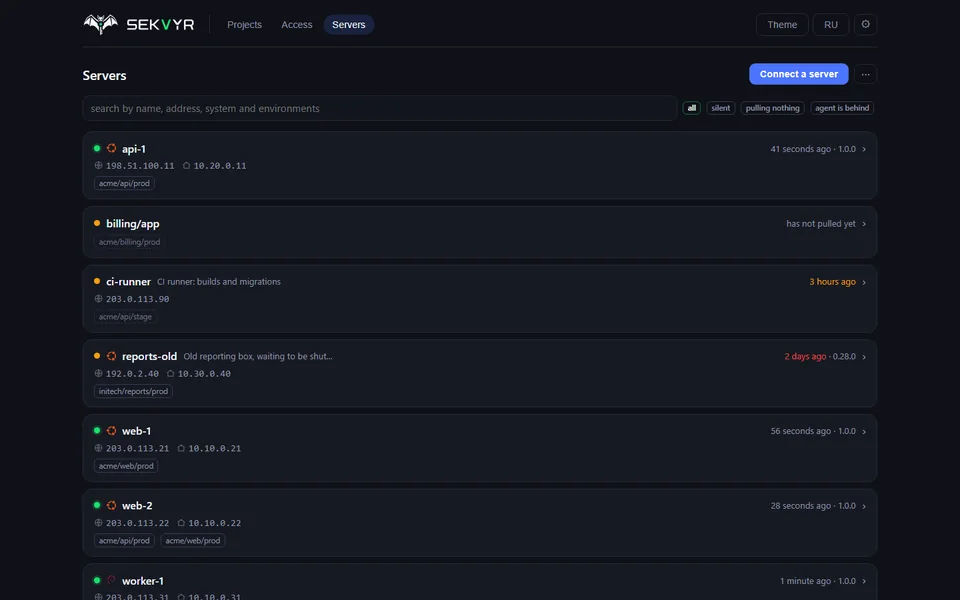Expand the web-2 row chevron
This screenshot has height=600, width=960.
864,506
